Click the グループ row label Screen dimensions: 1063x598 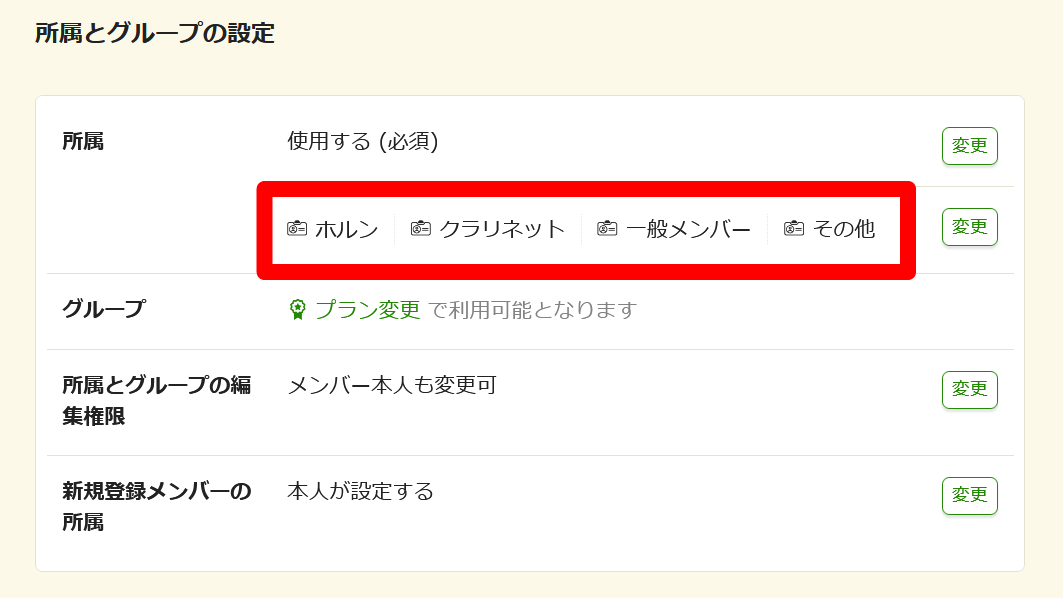[103, 309]
